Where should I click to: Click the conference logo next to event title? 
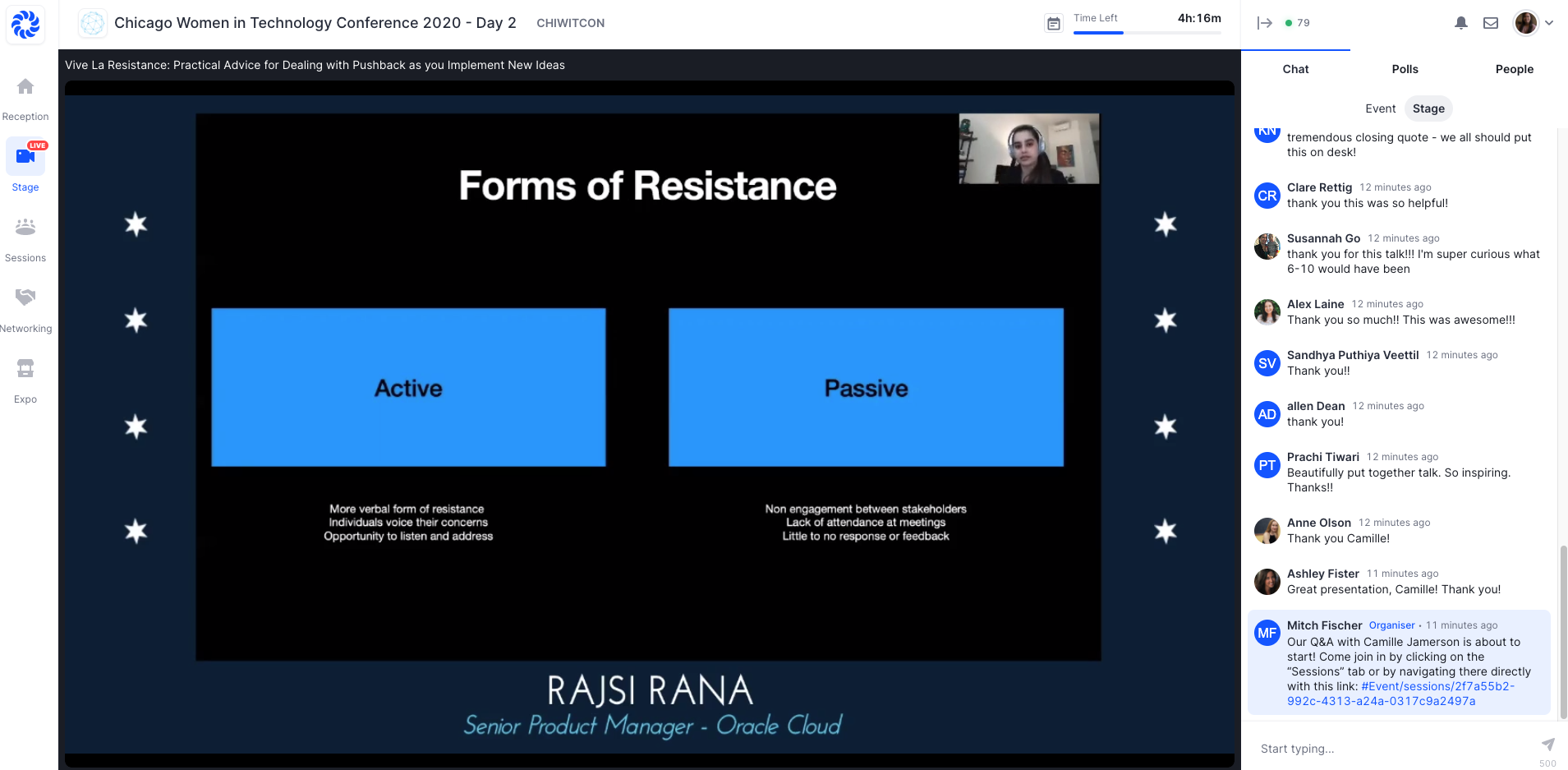point(93,23)
